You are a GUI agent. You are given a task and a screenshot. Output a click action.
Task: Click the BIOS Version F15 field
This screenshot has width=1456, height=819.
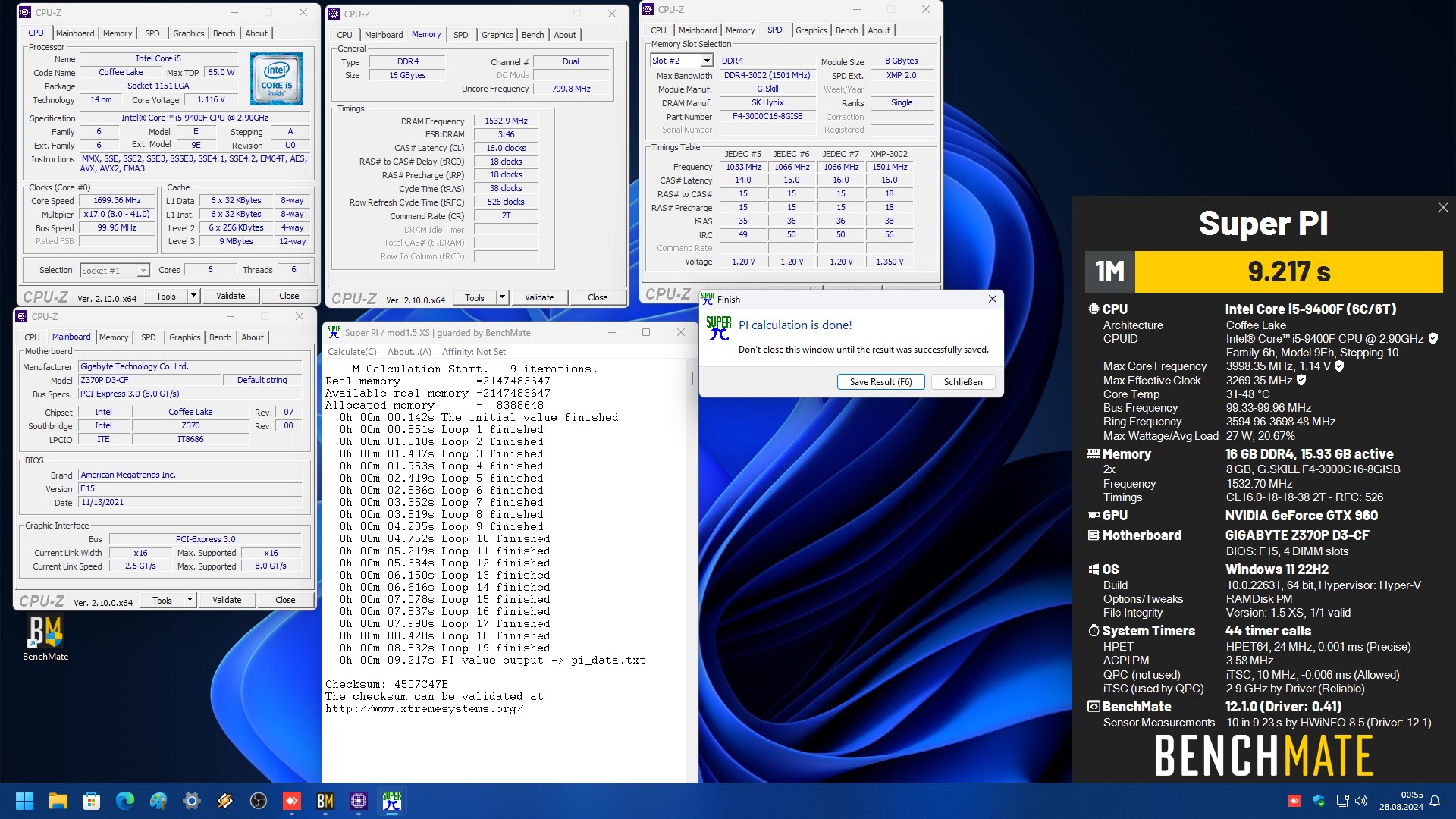[x=190, y=488]
